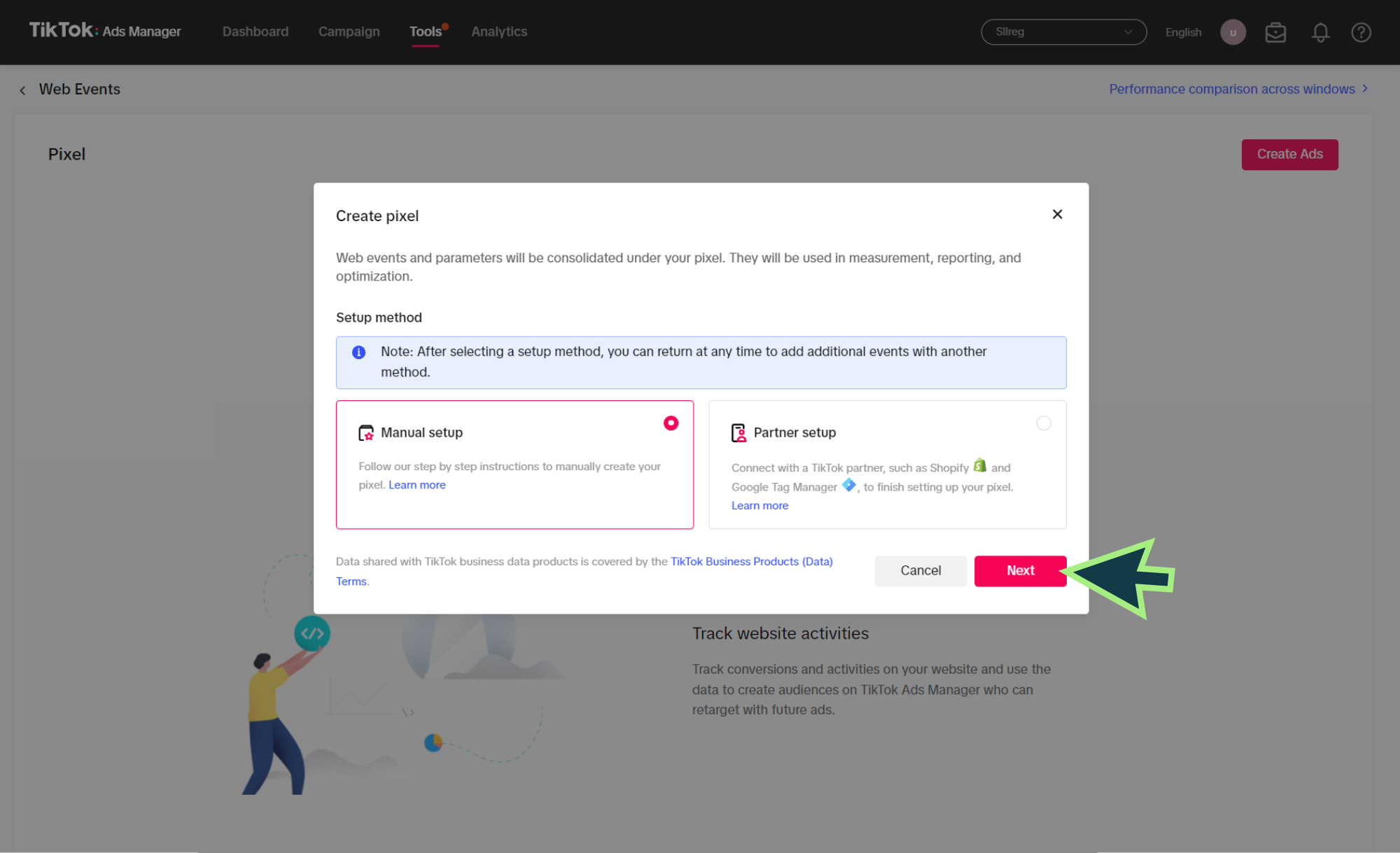Click the blue info icon in the note

pyautogui.click(x=358, y=352)
